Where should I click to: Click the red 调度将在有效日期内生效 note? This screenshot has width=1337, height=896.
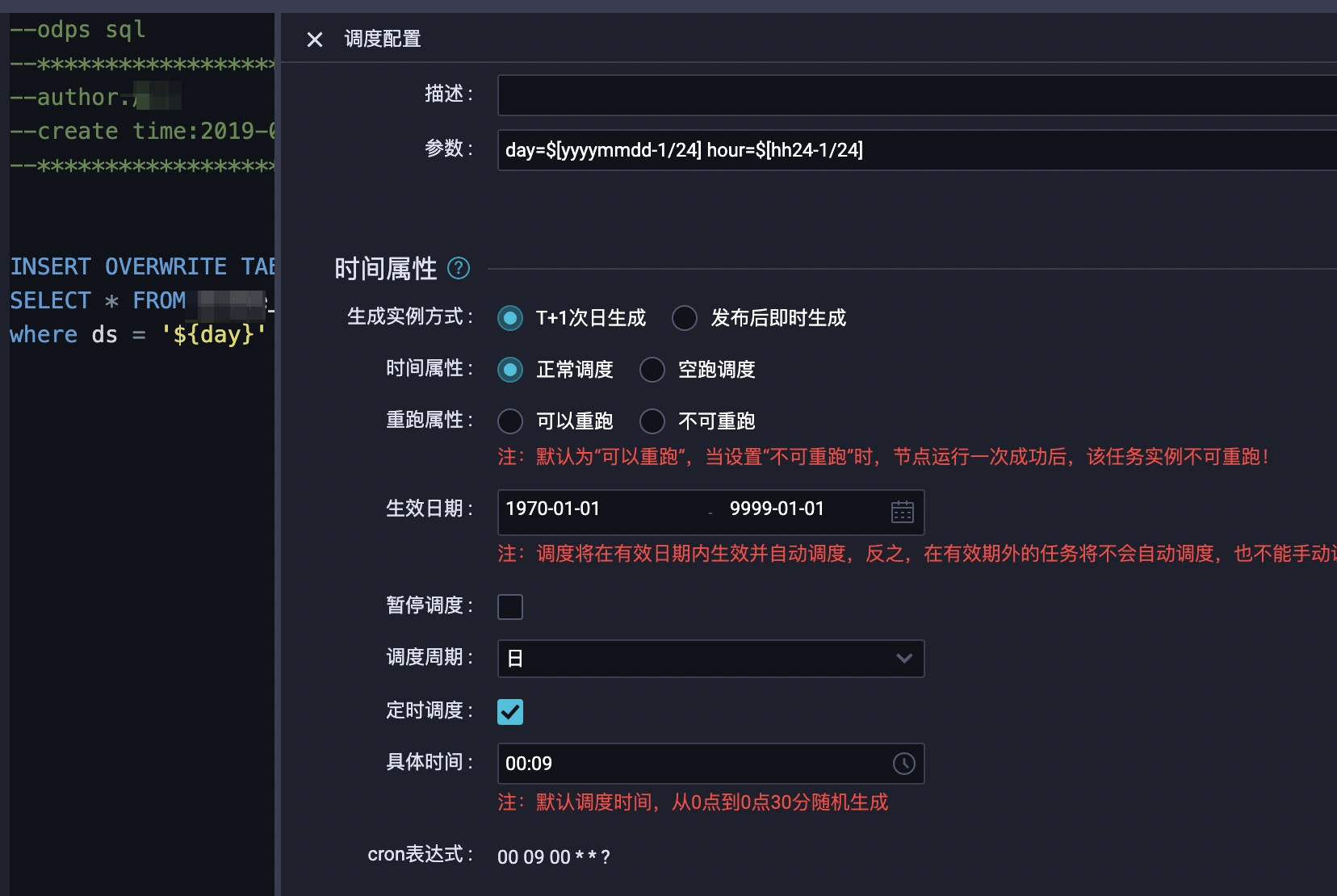pyautogui.click(x=917, y=554)
